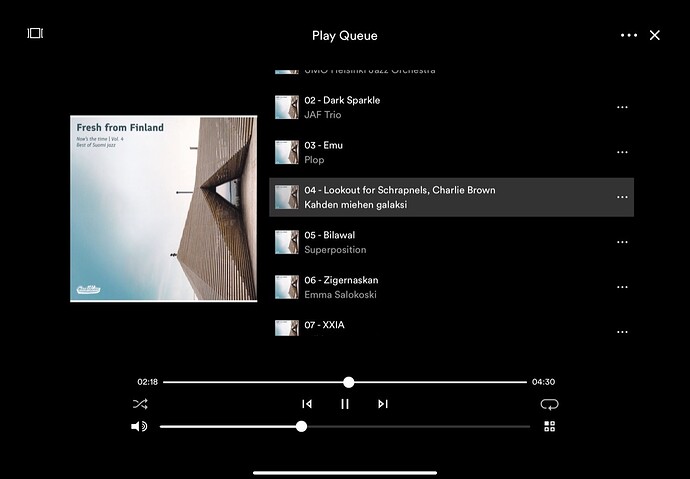Close the Play Queue

click(654, 35)
